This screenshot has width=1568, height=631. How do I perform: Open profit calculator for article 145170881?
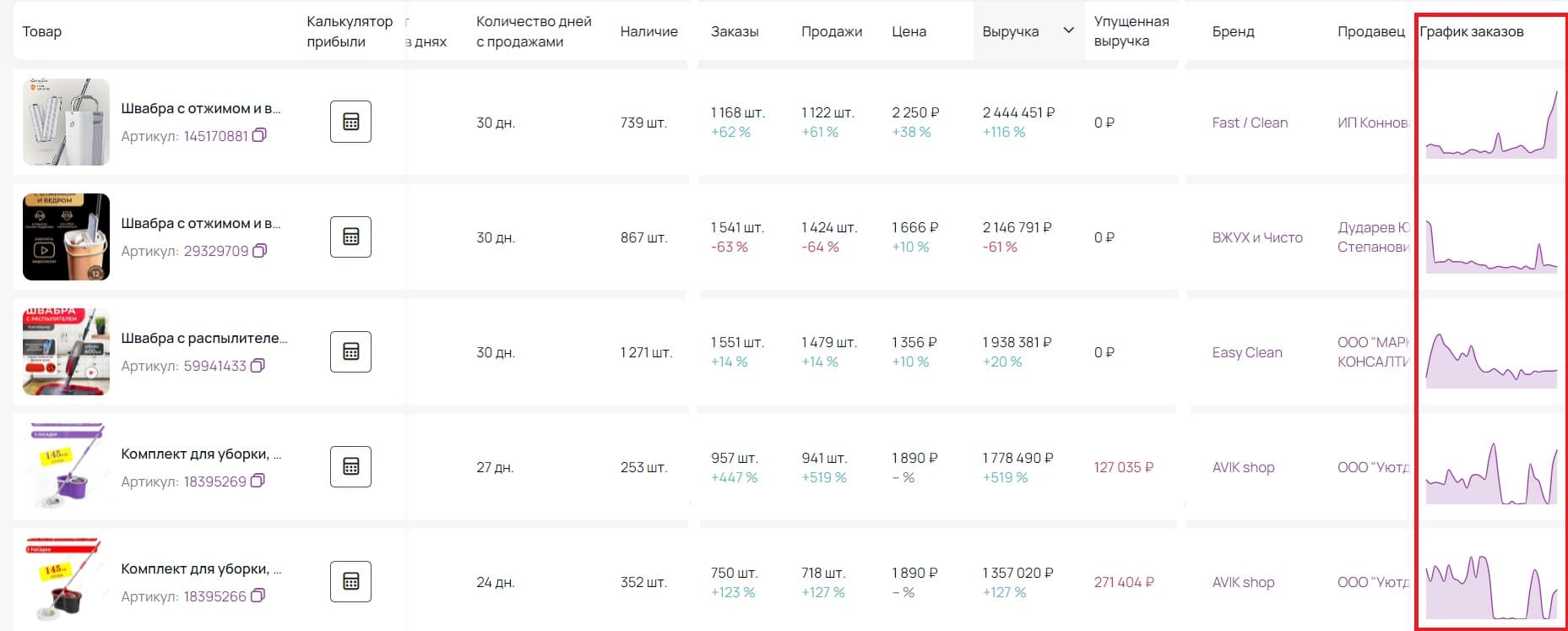[350, 122]
